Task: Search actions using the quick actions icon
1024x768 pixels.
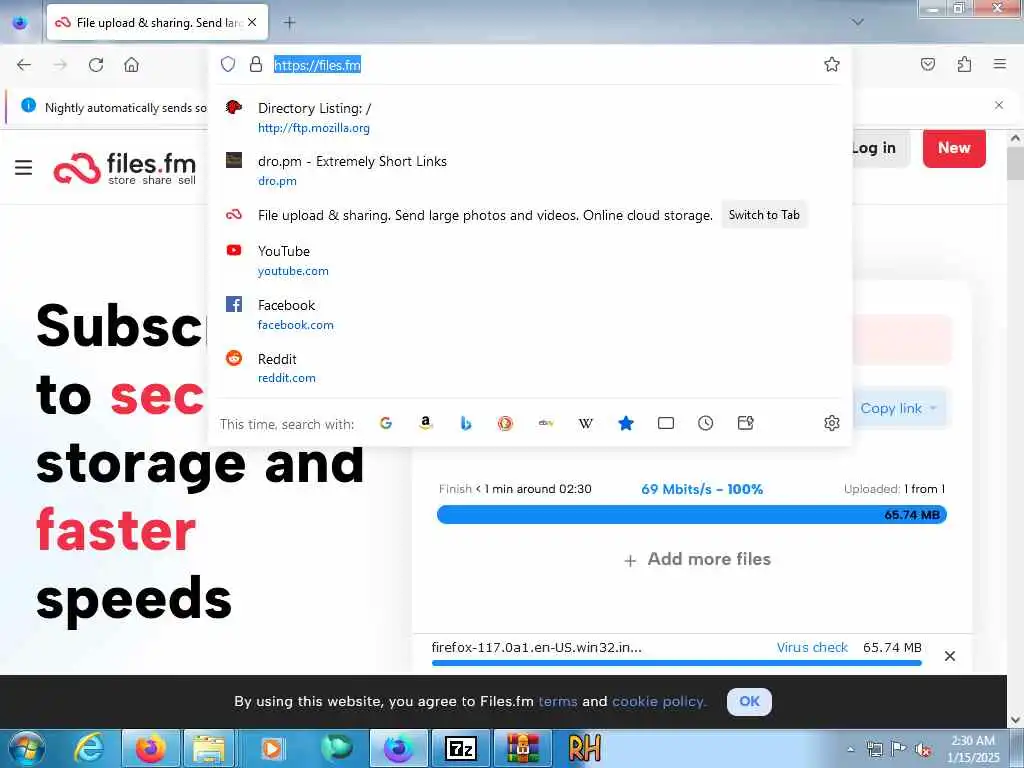Action: pyautogui.click(x=745, y=423)
